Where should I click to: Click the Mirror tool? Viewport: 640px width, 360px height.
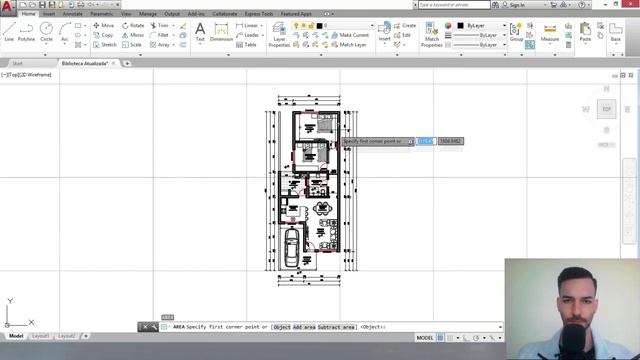pyautogui.click(x=133, y=35)
